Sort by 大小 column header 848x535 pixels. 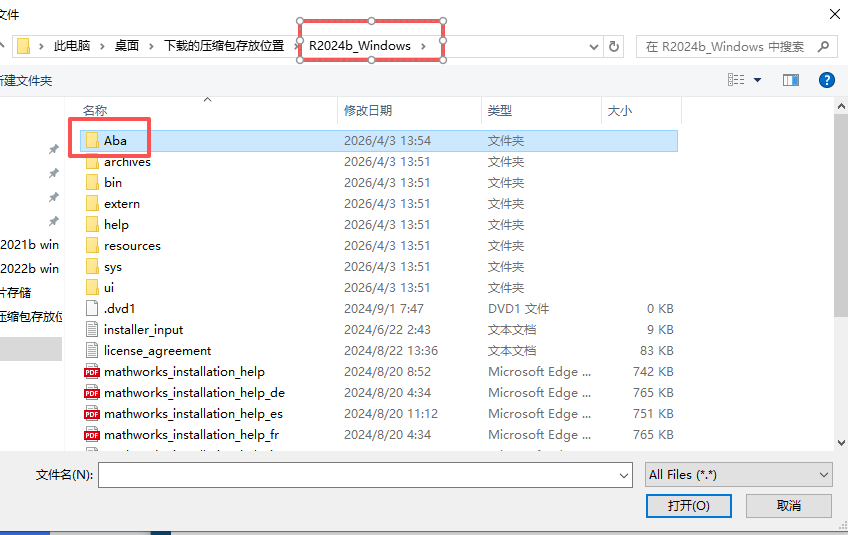pyautogui.click(x=620, y=110)
